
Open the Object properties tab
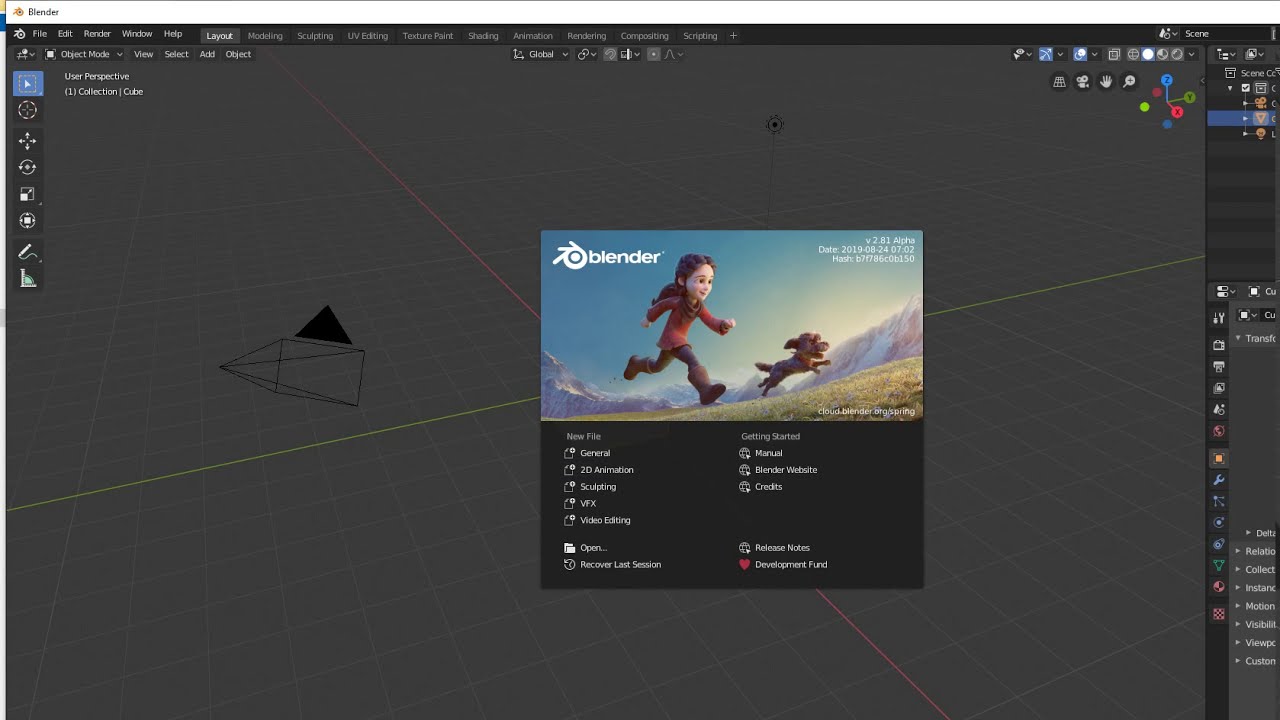[1219, 459]
